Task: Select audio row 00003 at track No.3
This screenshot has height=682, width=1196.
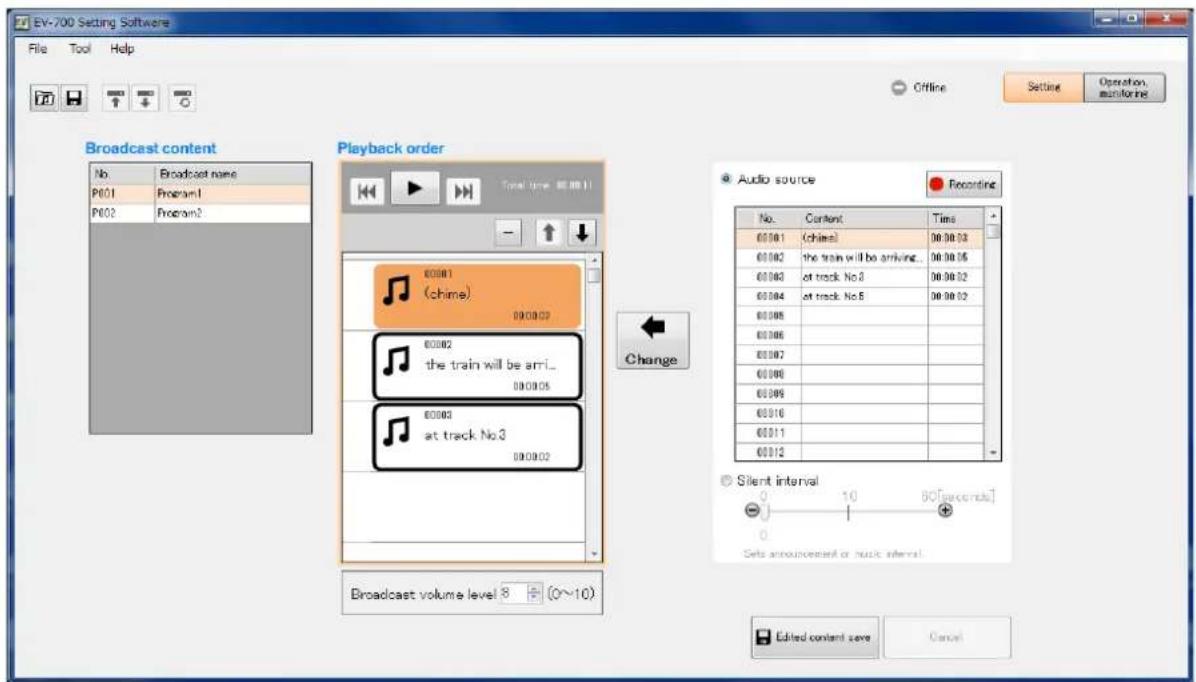Action: [860, 277]
